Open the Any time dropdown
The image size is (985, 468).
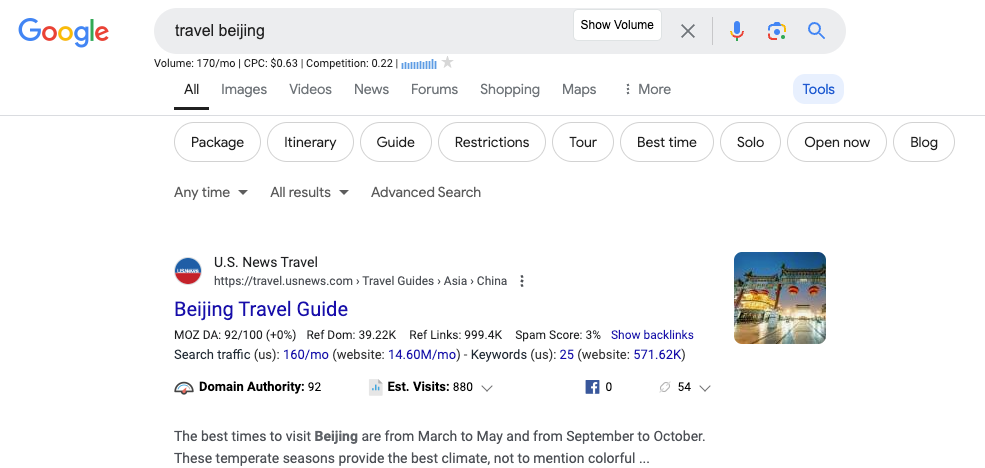tap(211, 192)
